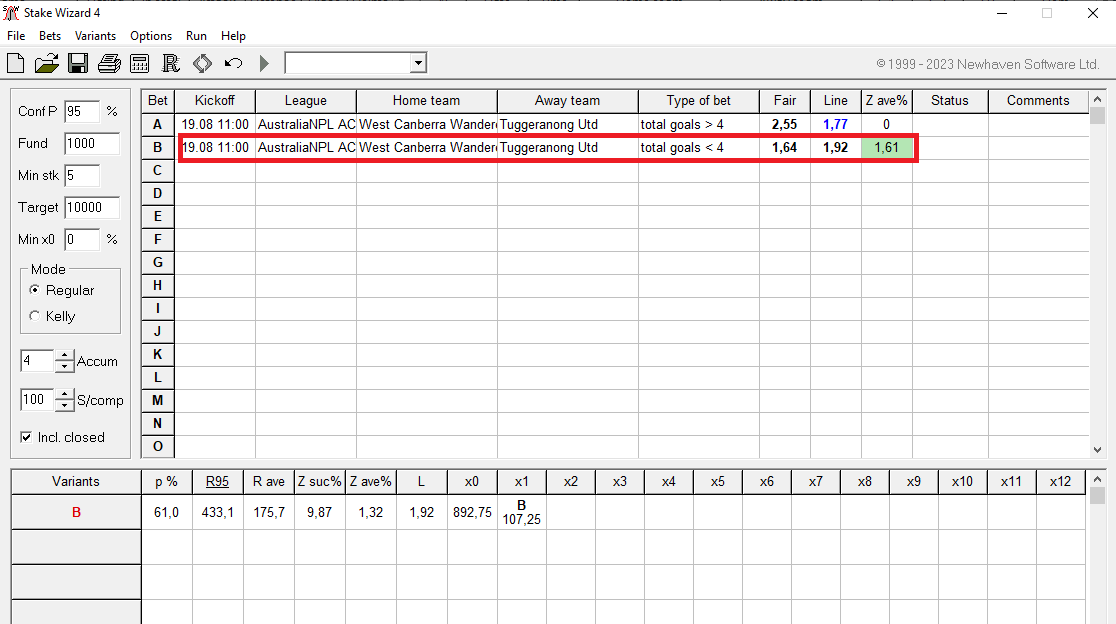
Task: Click the blue Line value 1,77
Action: 836,125
